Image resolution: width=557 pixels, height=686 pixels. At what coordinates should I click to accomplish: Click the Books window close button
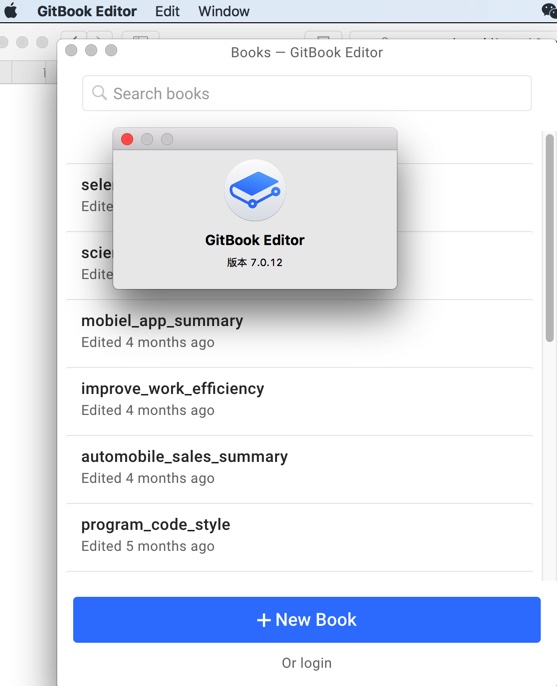71,50
